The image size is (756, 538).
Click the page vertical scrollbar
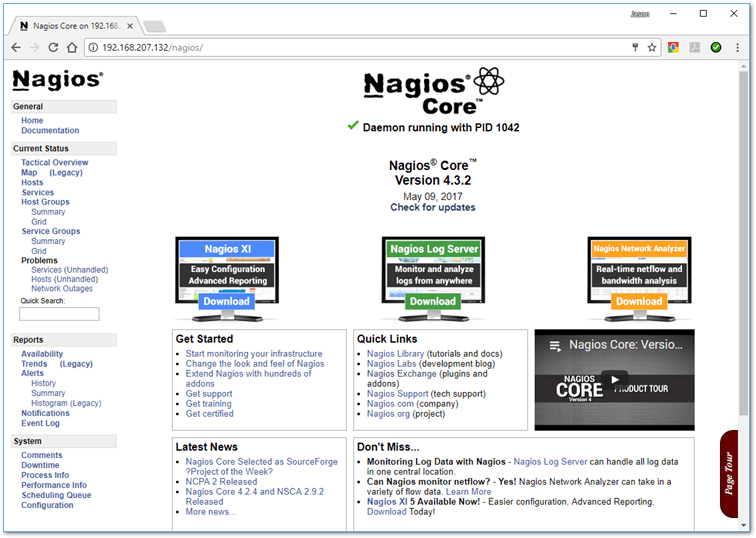[743, 241]
